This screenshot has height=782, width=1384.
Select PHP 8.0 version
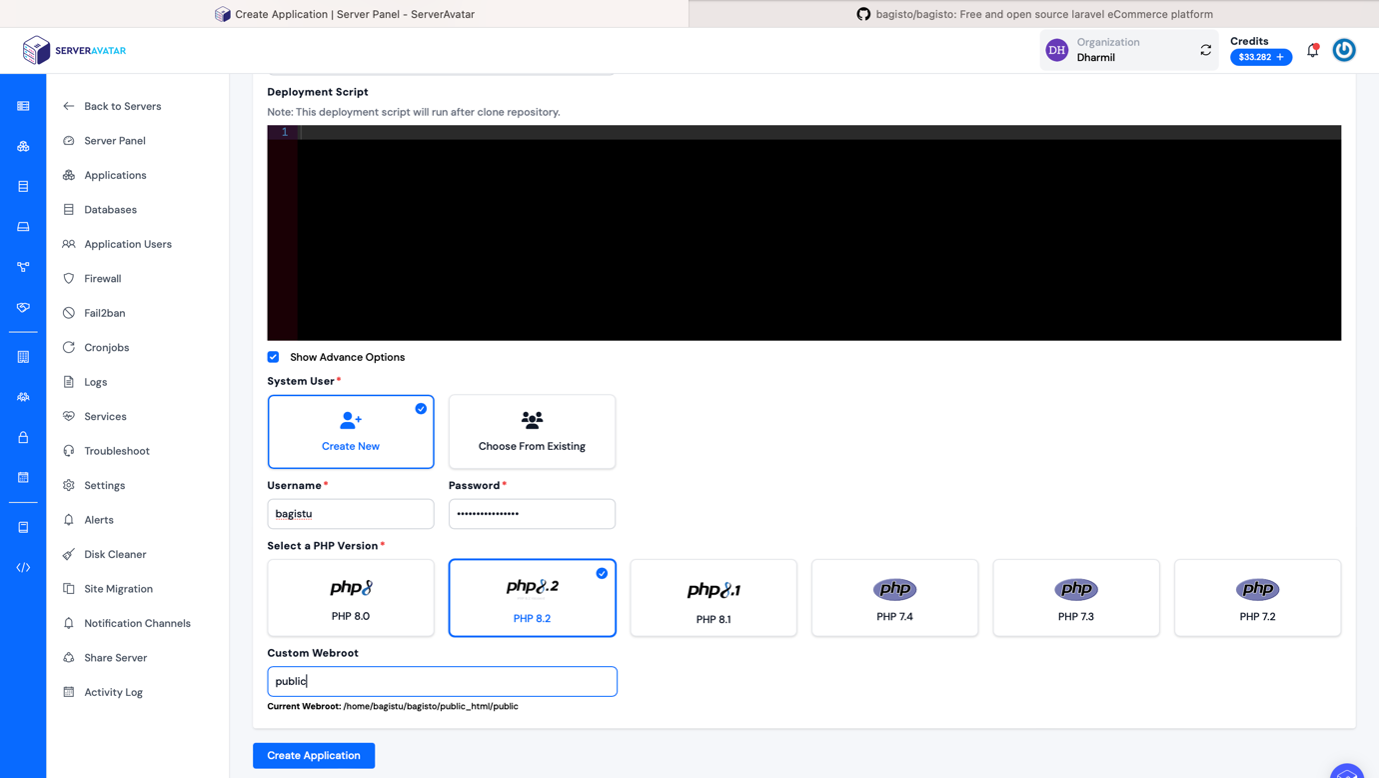tap(352, 600)
